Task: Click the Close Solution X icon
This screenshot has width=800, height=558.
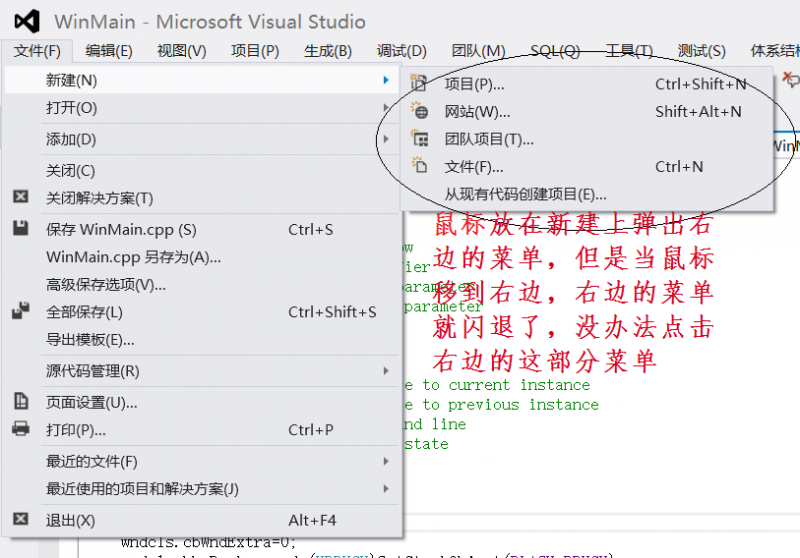Action: coord(20,197)
